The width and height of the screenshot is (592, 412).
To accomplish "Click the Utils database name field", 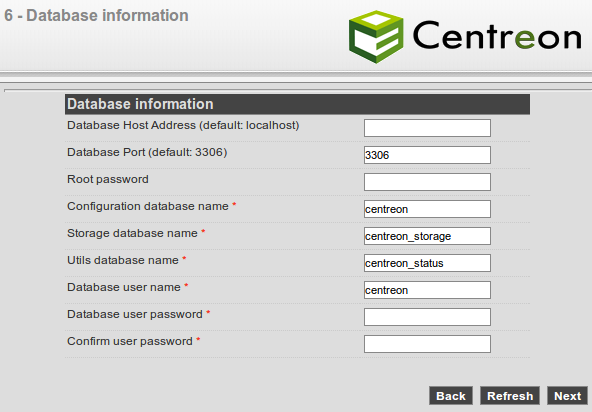I will (427, 263).
